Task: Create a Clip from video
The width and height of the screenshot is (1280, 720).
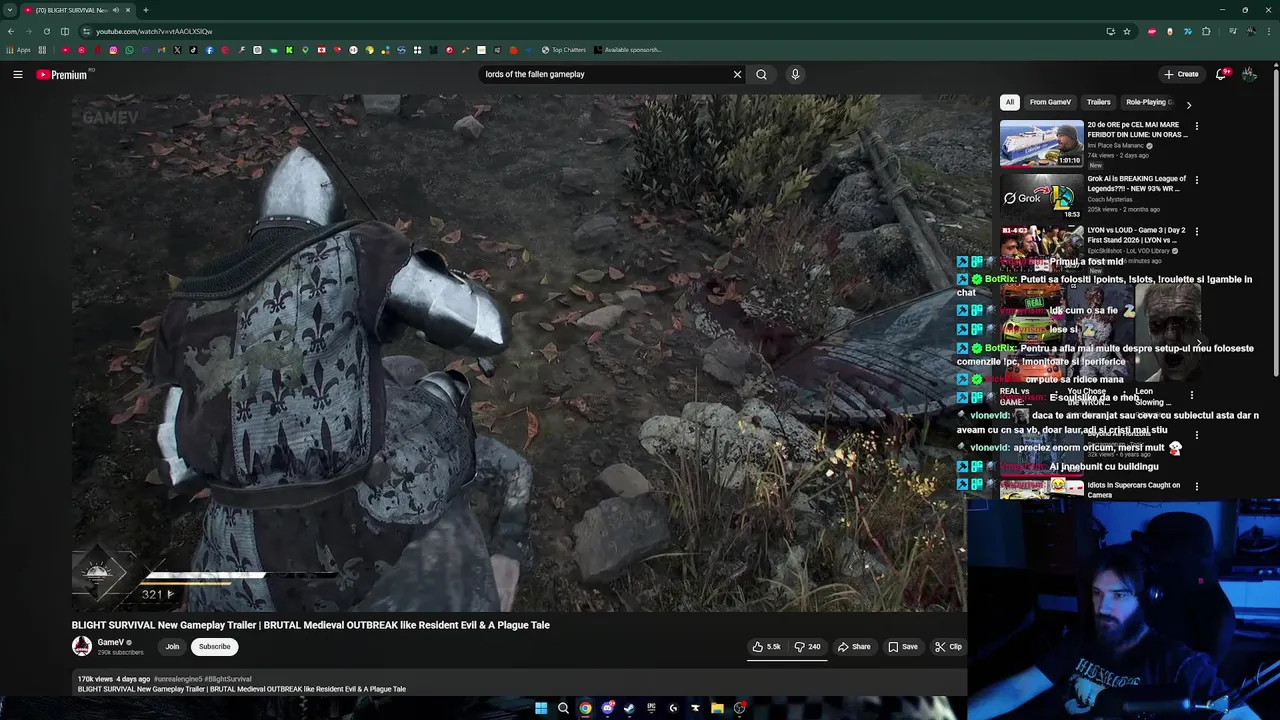Action: point(948,647)
